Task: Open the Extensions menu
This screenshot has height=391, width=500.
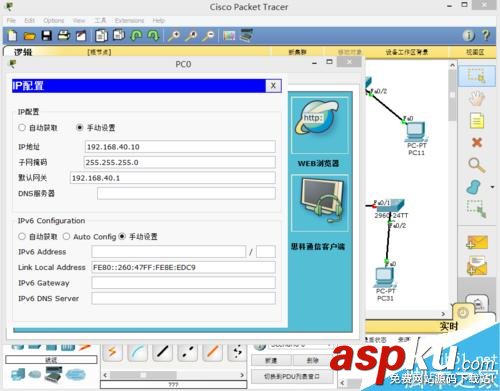Action: [129, 20]
